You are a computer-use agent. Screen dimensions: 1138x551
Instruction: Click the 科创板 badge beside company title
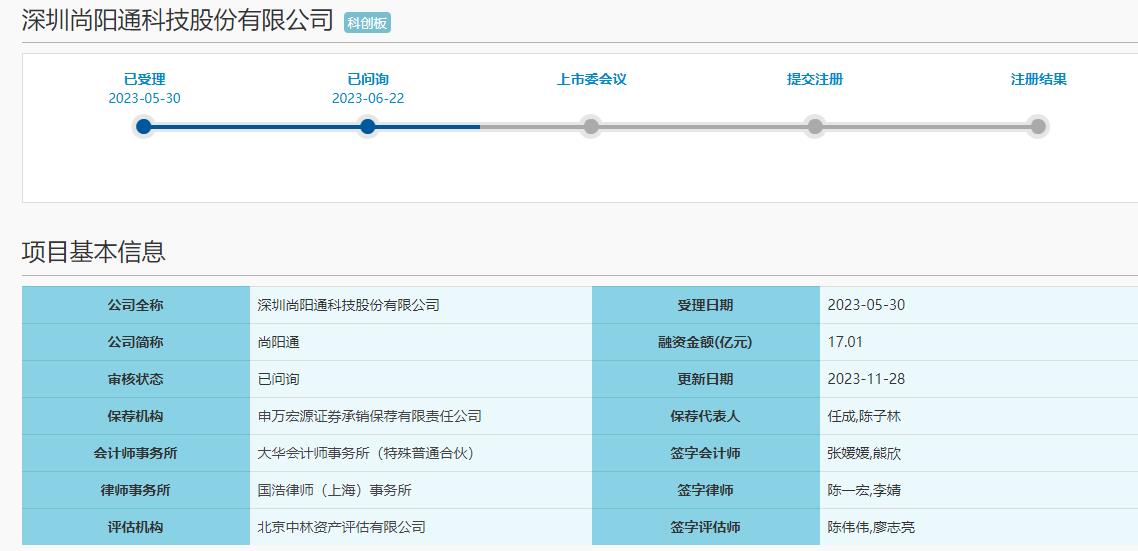coord(367,23)
